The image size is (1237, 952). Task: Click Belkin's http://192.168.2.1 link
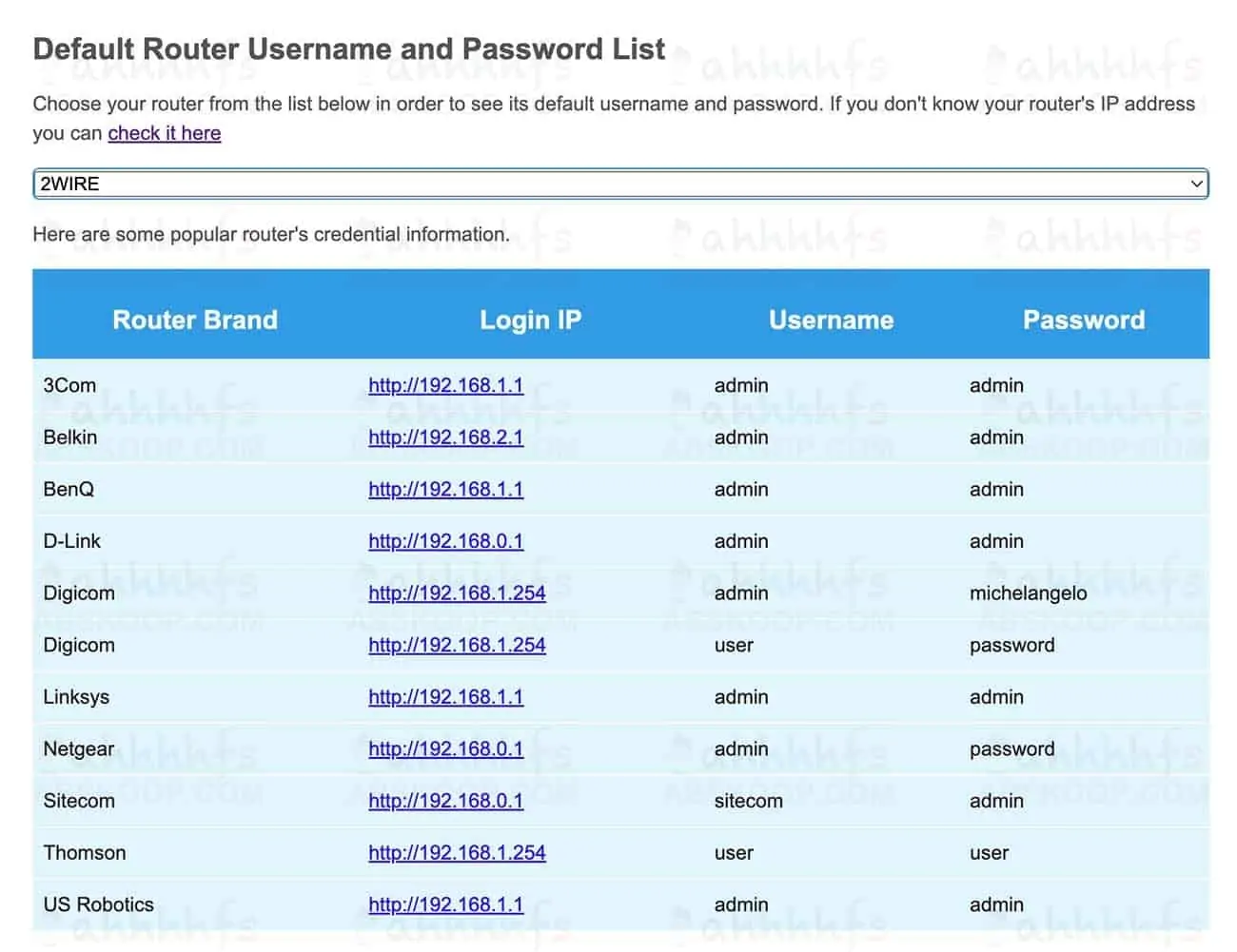coord(445,437)
